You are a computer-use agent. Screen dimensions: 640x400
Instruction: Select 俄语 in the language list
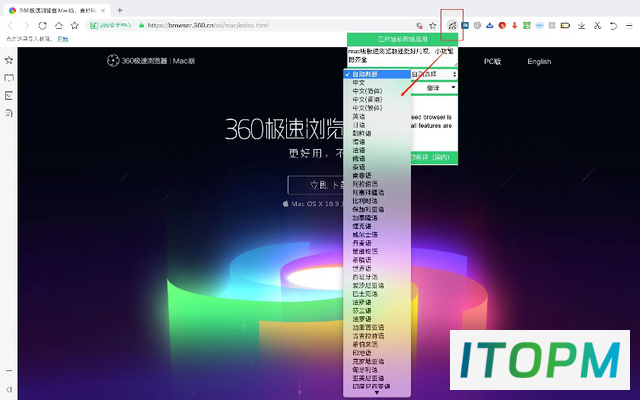pos(377,158)
